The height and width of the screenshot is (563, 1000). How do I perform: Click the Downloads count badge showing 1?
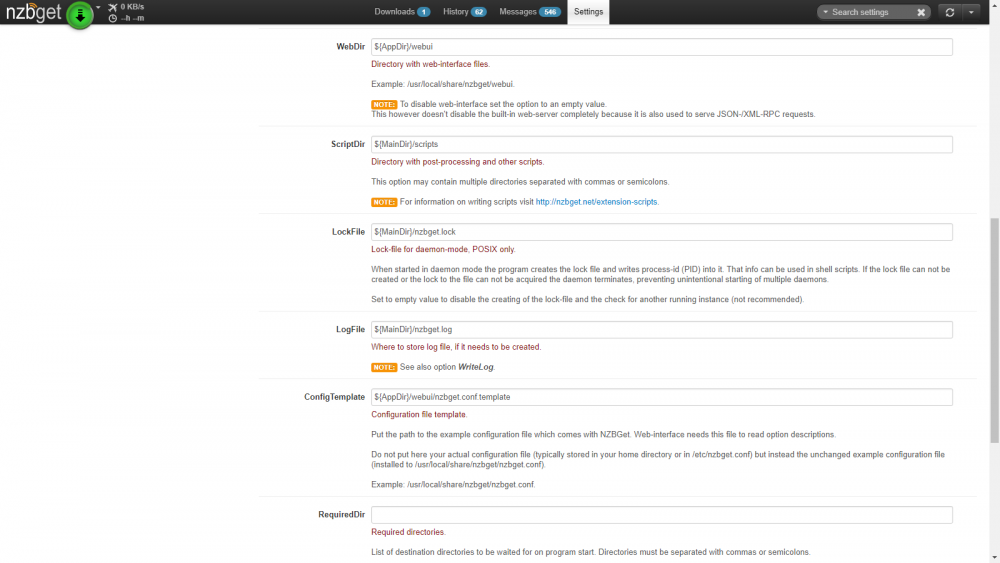(x=423, y=12)
